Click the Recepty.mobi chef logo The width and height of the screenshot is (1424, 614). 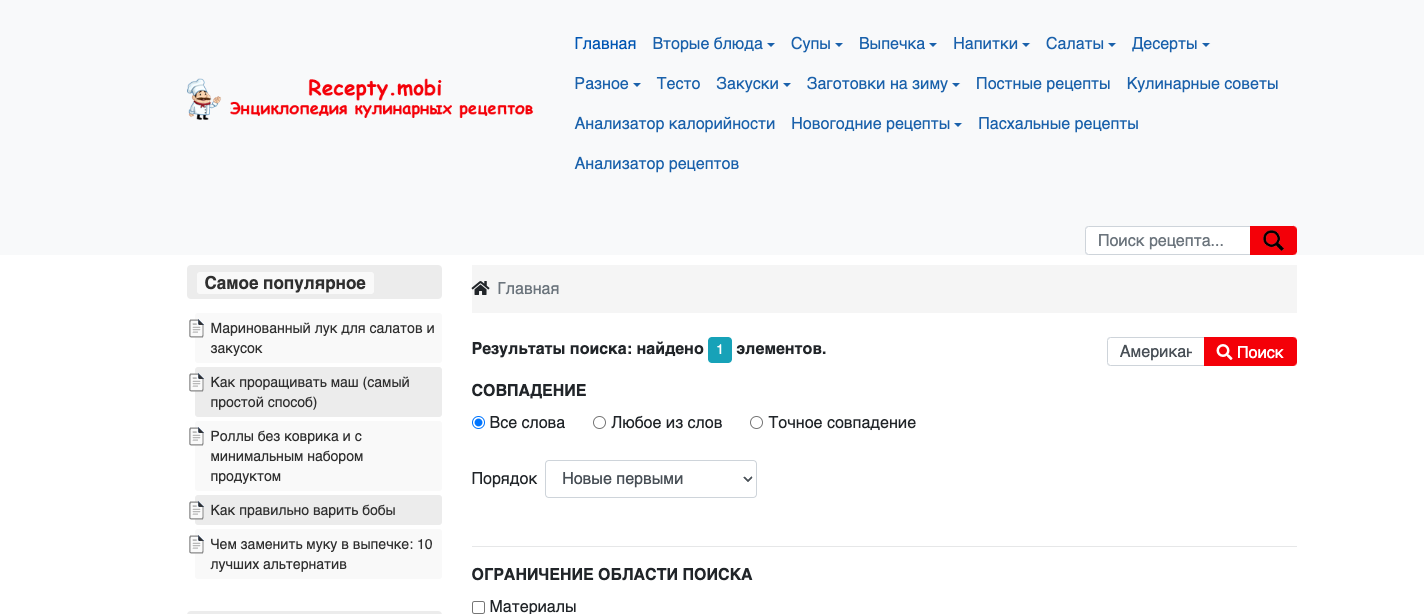(x=360, y=99)
